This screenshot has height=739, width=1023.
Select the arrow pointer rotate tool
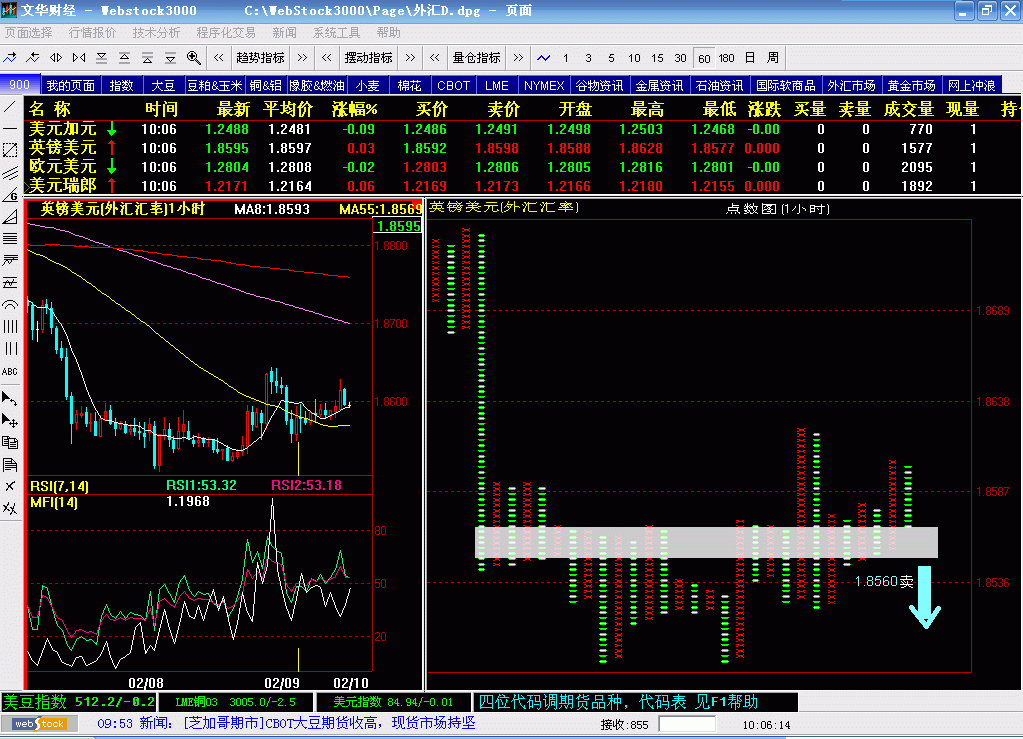(10, 398)
